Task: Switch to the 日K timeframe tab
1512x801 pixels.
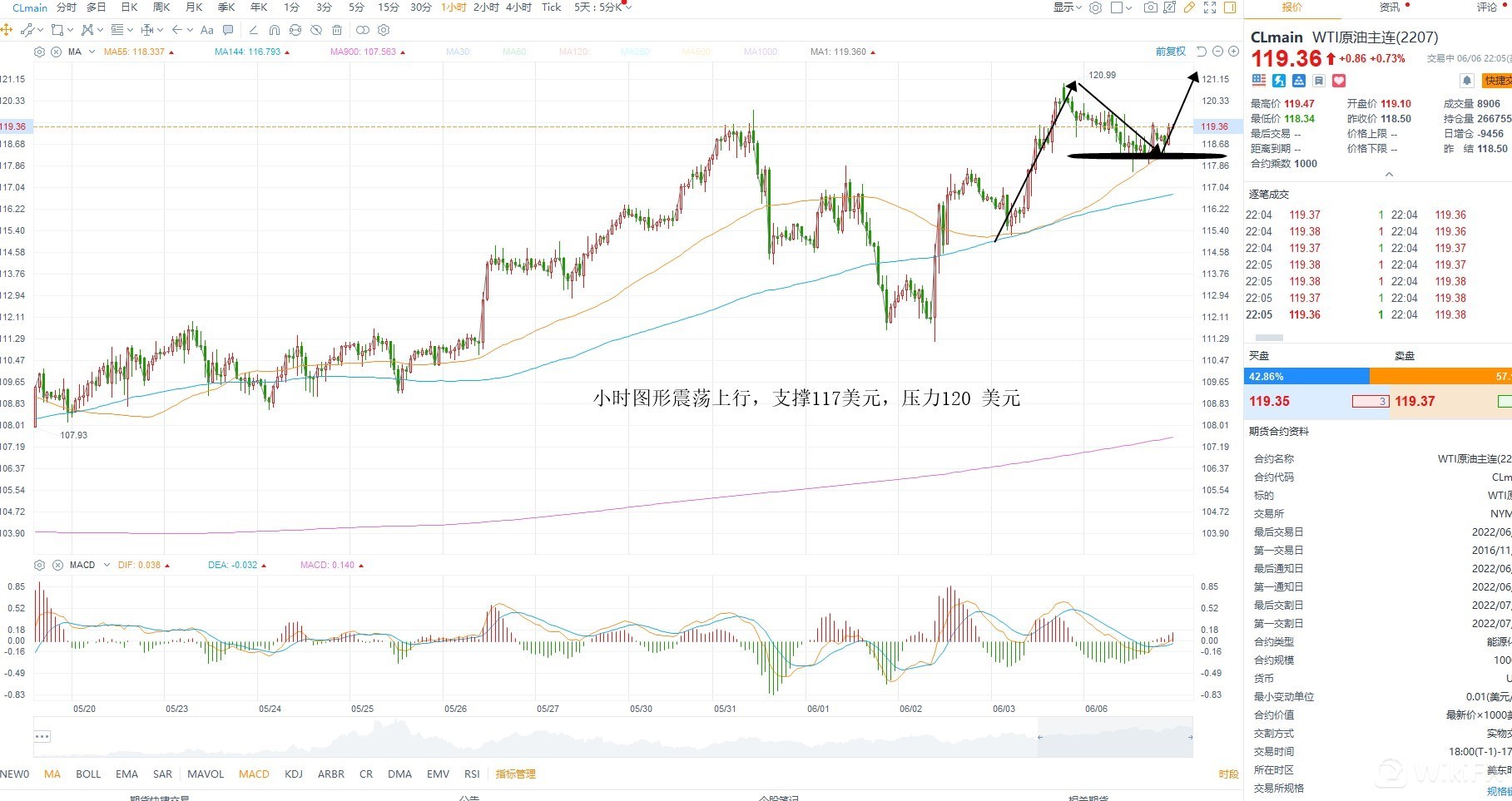Action: coord(129,7)
